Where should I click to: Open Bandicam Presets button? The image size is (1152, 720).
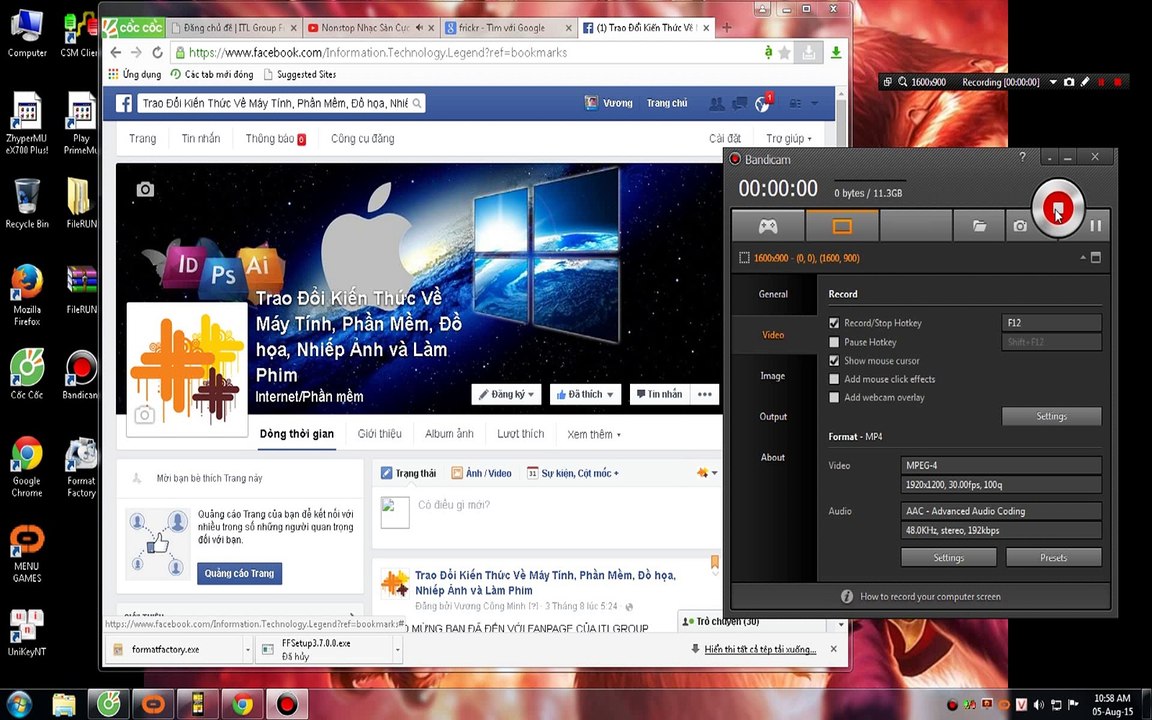[x=1054, y=558]
